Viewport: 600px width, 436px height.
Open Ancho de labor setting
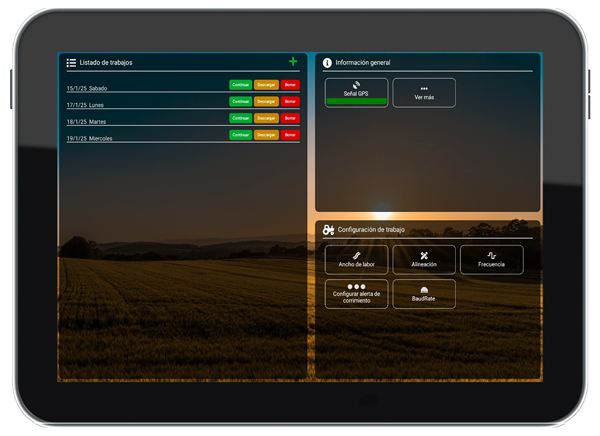[x=356, y=260]
